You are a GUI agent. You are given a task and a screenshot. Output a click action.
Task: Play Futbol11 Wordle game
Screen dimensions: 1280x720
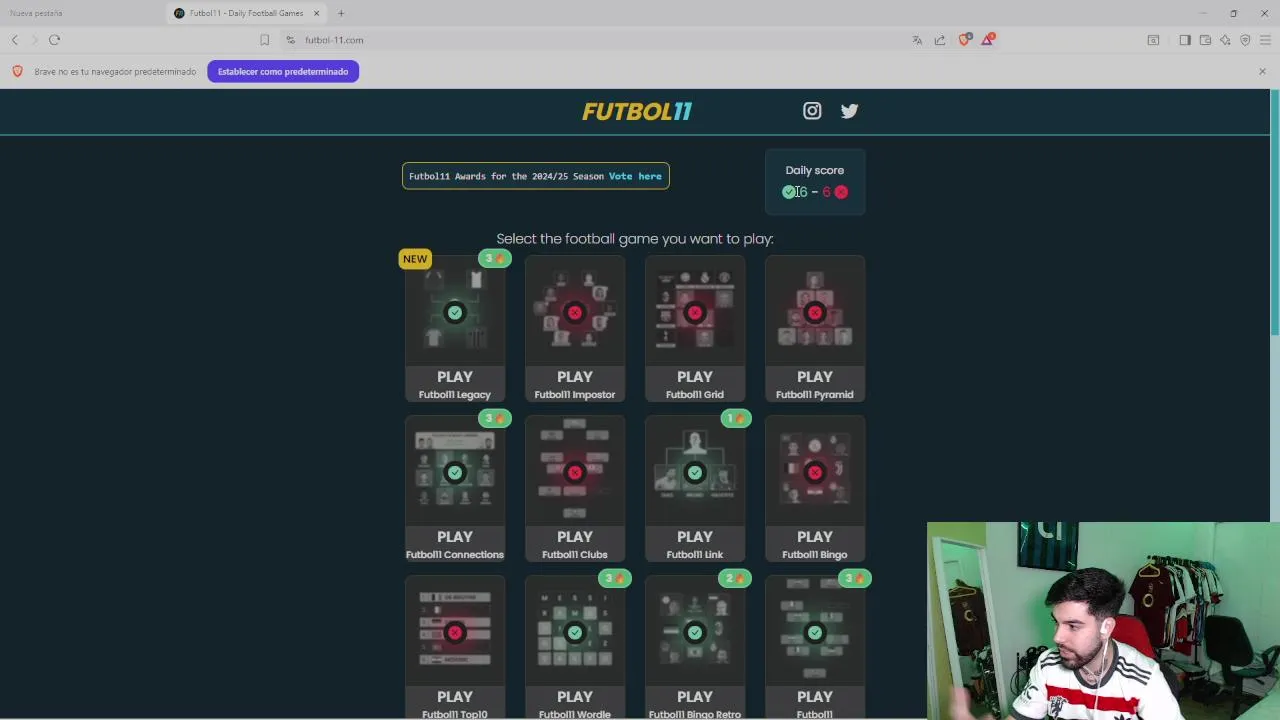575,648
